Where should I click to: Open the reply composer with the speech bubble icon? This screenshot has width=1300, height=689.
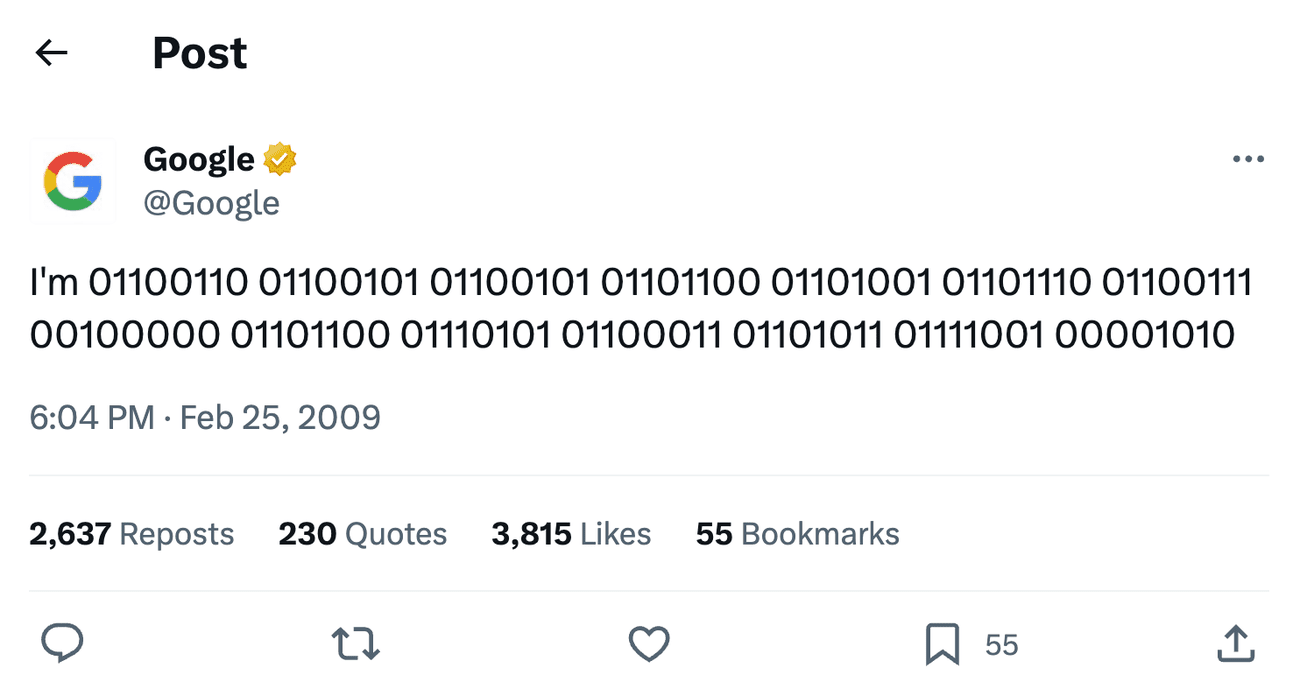point(63,645)
